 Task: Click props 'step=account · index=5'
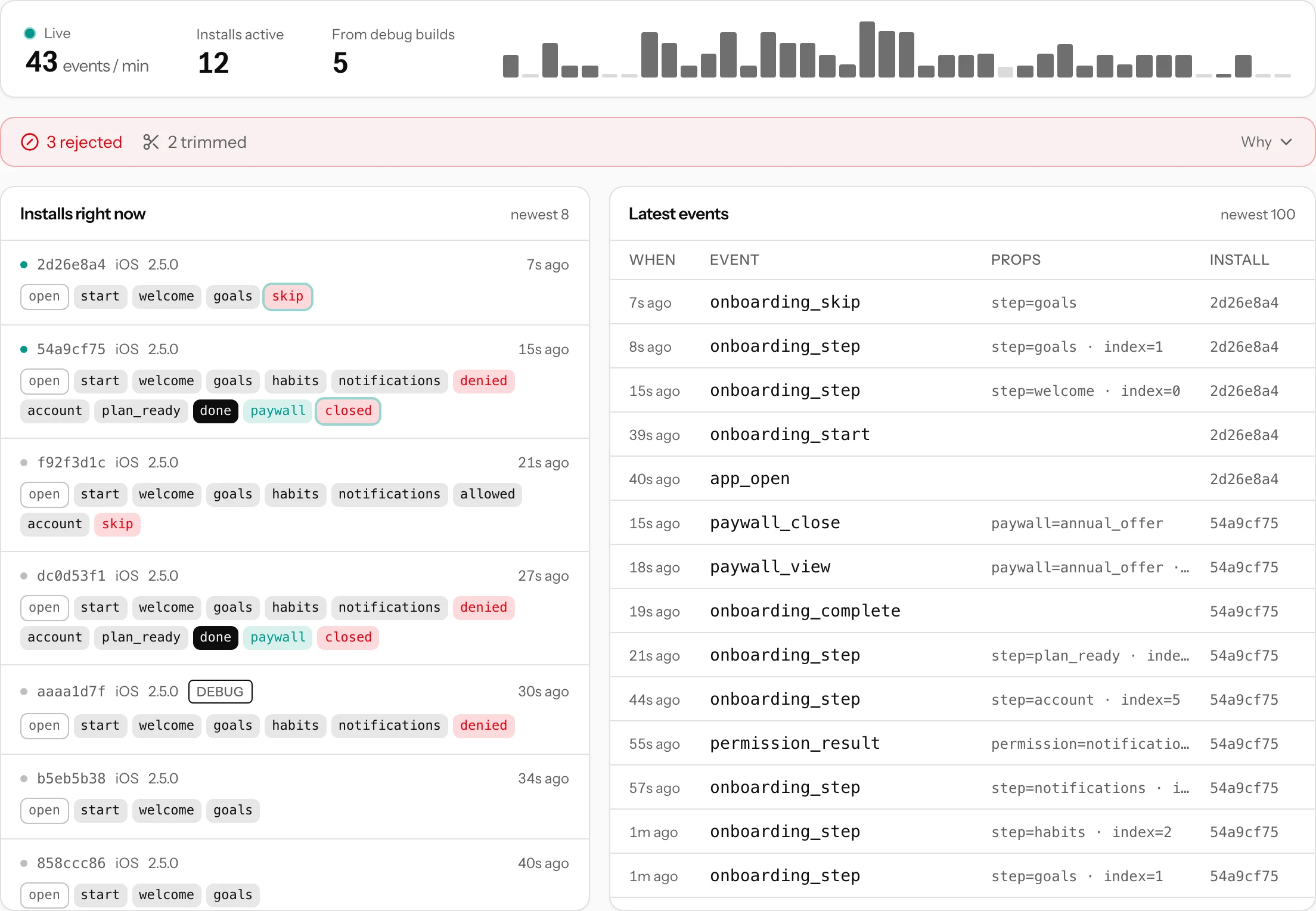click(x=1085, y=700)
